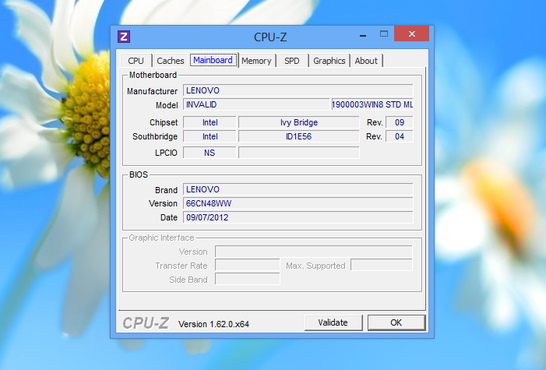Viewport: 546px width, 370px height.
Task: Click the Transfer Rate field
Action: (247, 265)
